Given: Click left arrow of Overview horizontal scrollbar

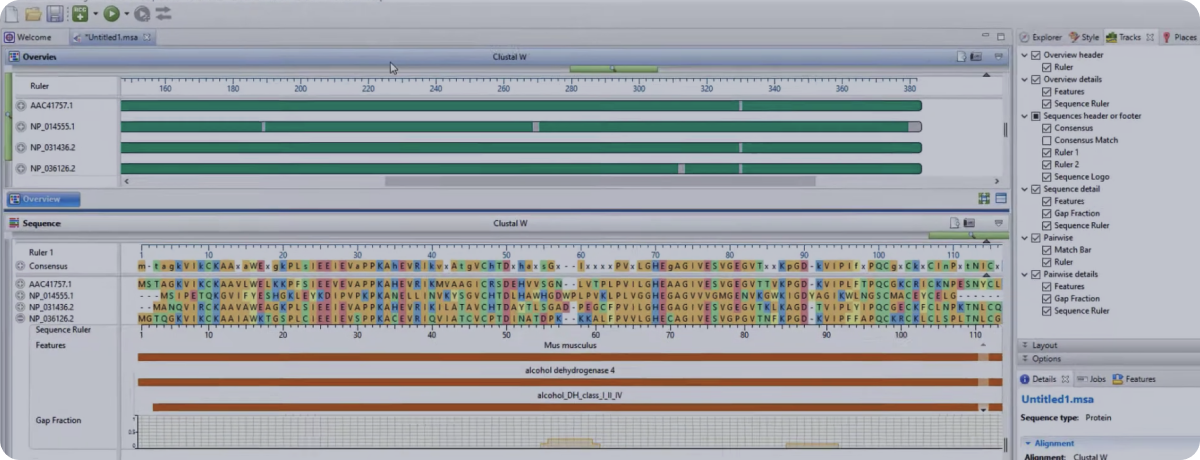Looking at the screenshot, I should click(125, 181).
